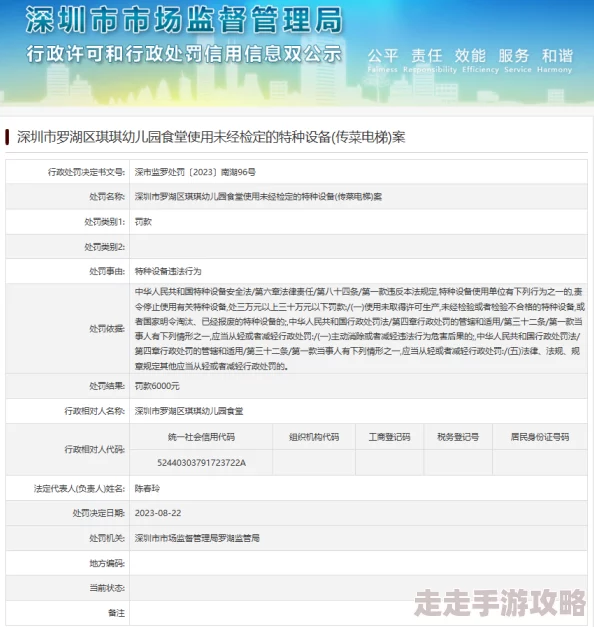
Task: Click the 处罚决定日期 label
Action: pyautogui.click(x=98, y=513)
